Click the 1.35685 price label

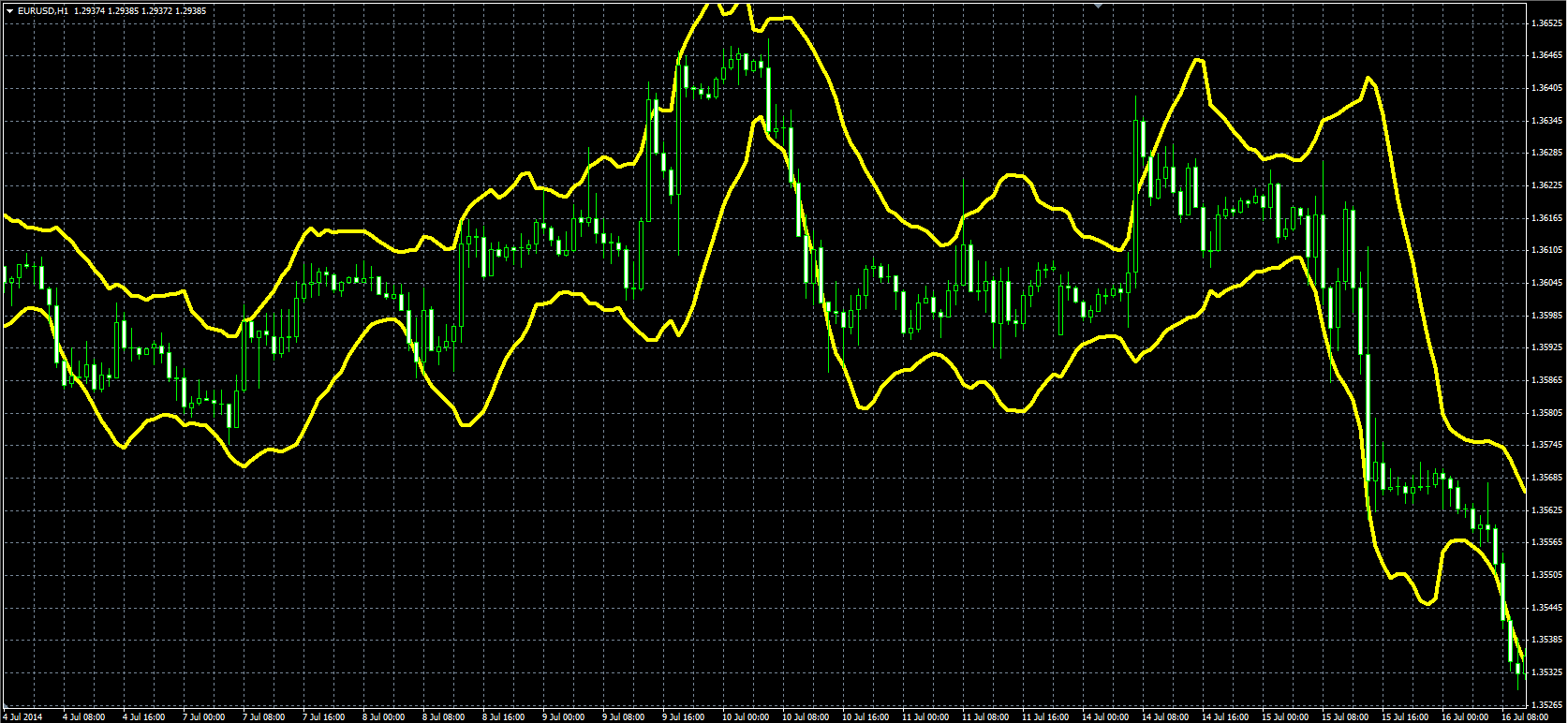pos(1546,478)
